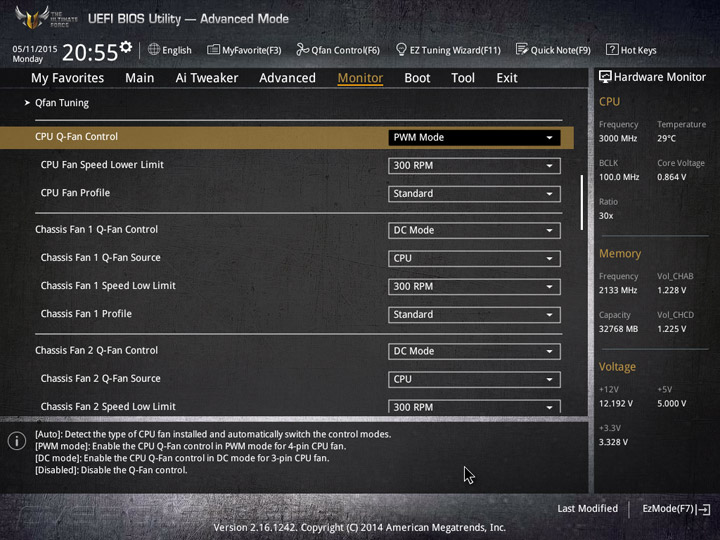
Task: Go to the Advanced tab
Action: [287, 78]
